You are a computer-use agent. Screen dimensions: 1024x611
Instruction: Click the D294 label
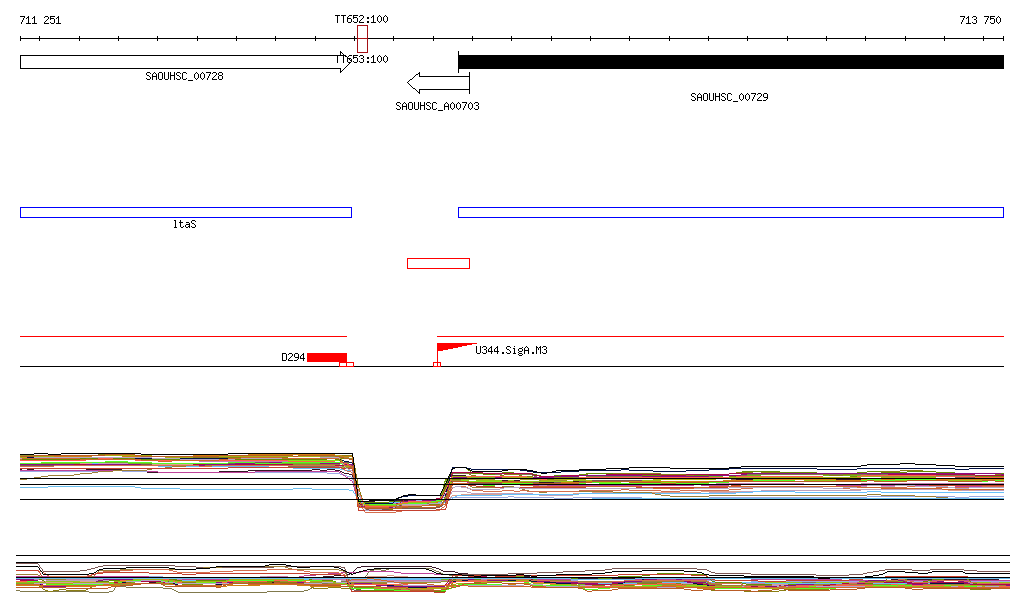point(293,358)
